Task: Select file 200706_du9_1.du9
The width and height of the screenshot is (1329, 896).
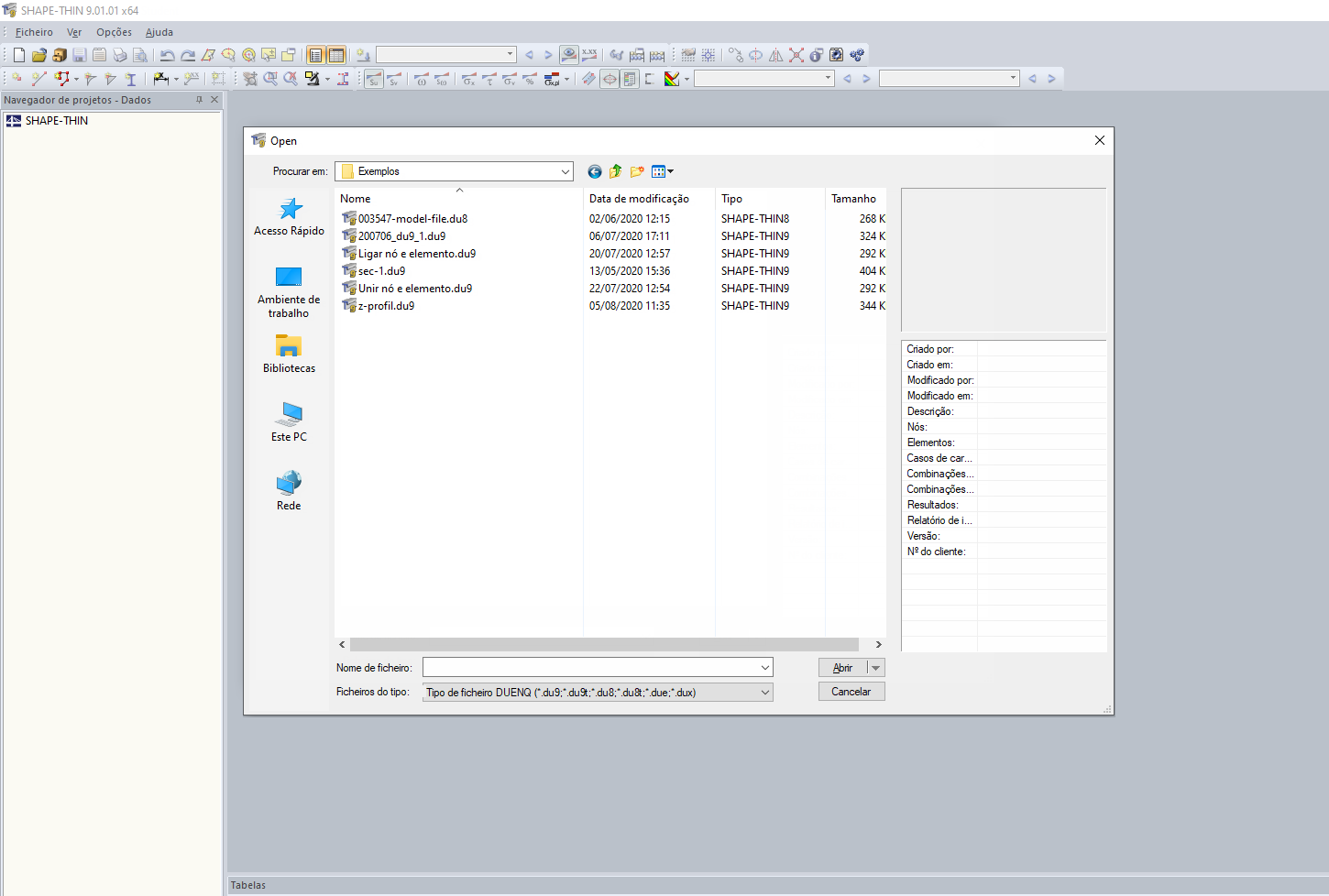Action: point(393,236)
